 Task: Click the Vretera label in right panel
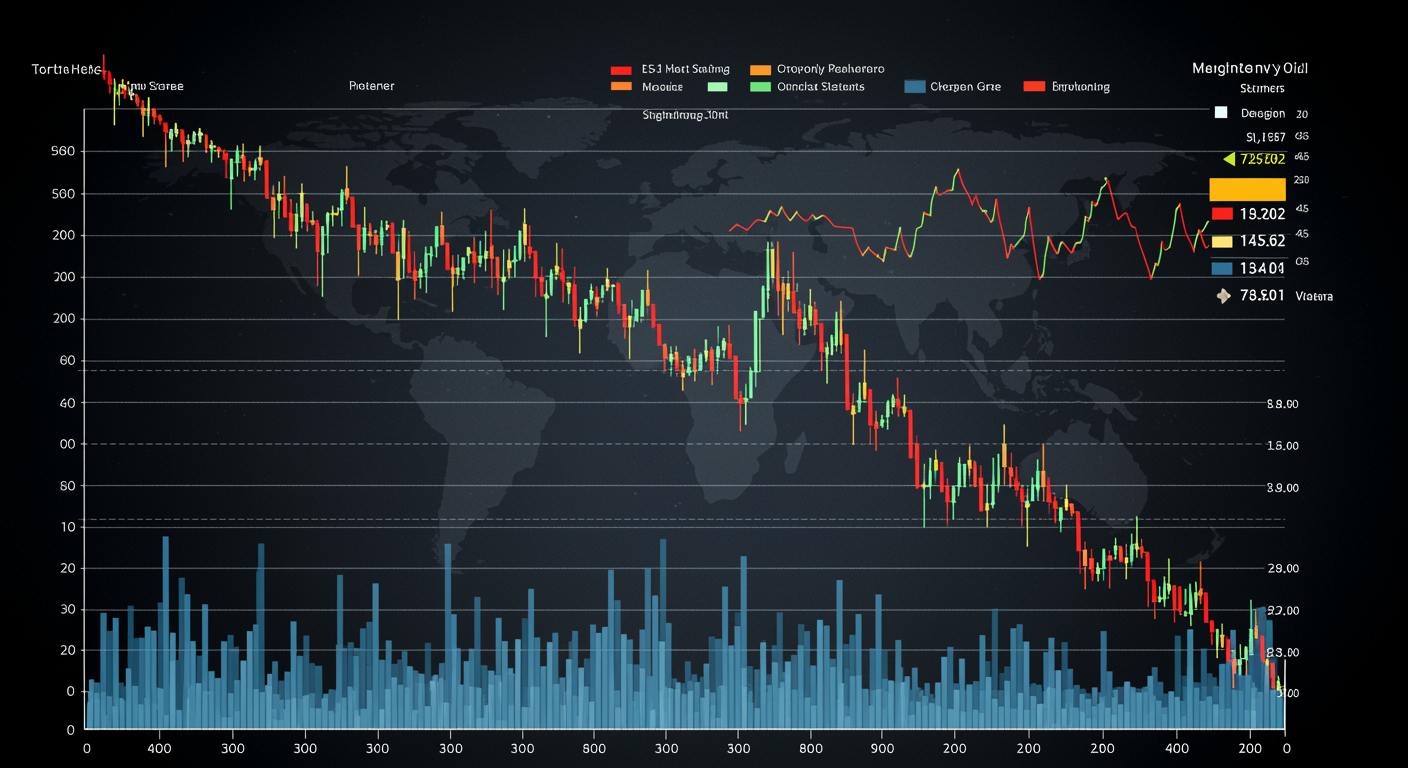point(1313,297)
